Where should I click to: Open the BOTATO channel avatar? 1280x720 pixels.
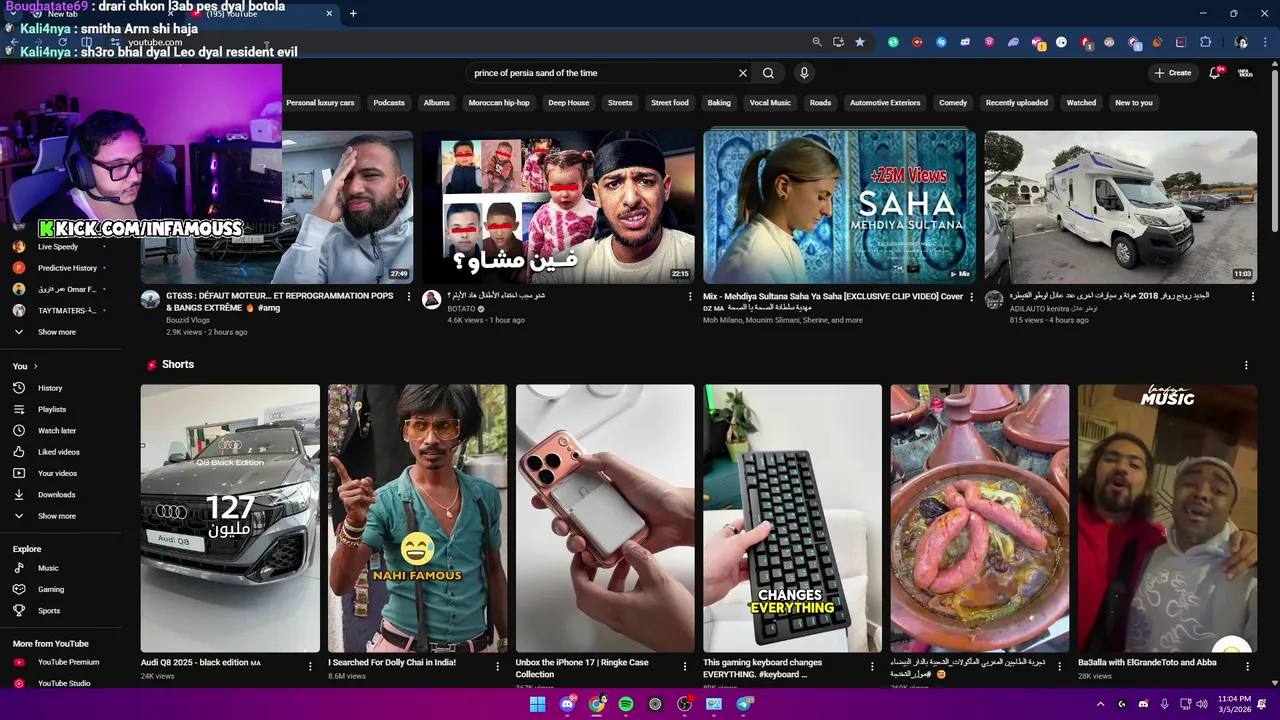click(x=431, y=300)
